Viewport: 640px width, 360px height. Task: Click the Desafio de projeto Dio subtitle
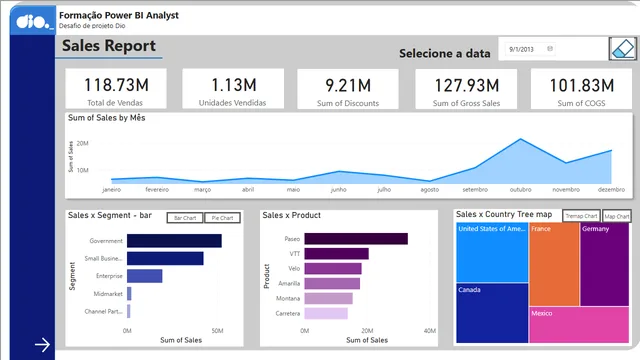point(92,26)
